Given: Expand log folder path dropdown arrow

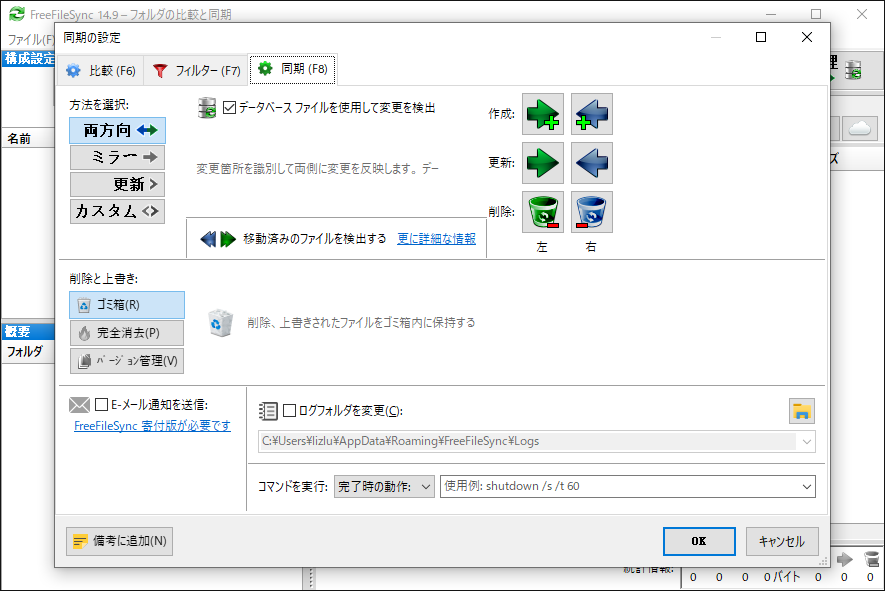Looking at the screenshot, I should (807, 441).
